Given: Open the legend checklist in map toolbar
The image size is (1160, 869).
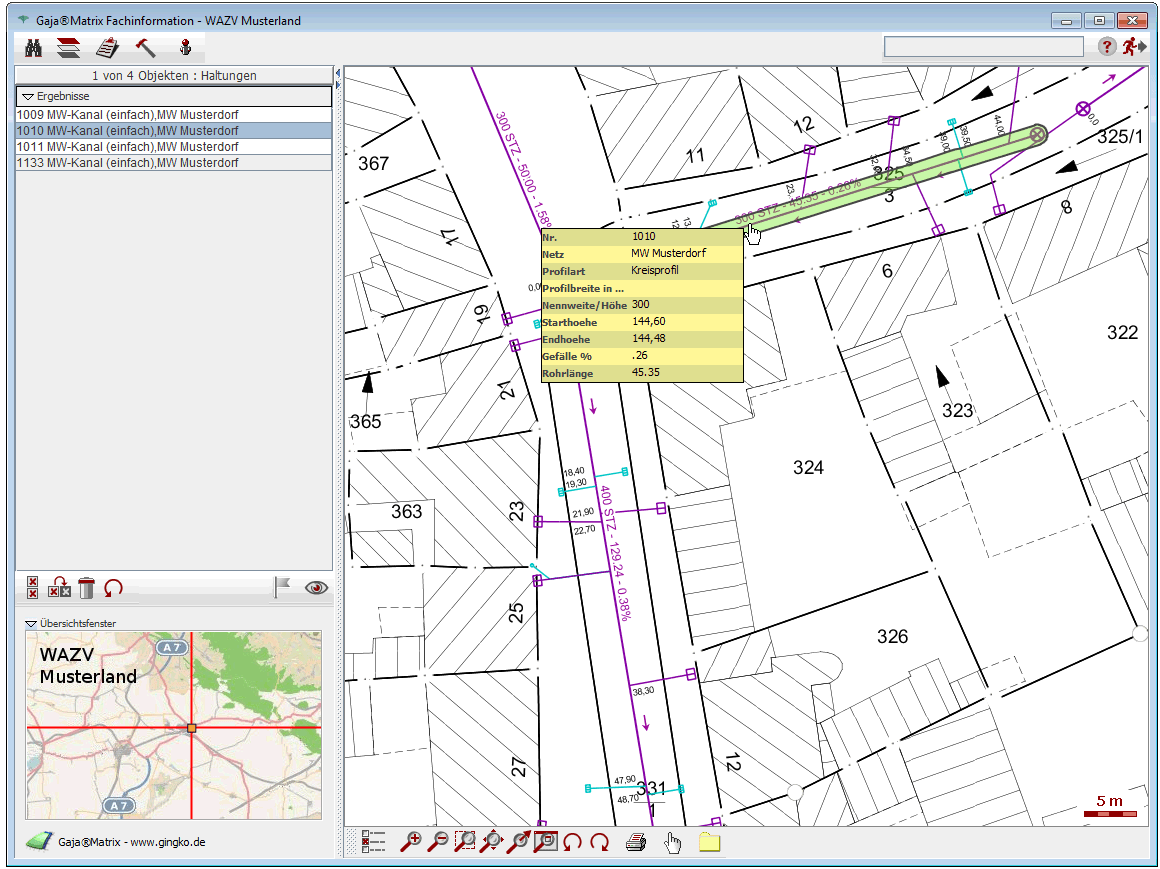Looking at the screenshot, I should 374,842.
